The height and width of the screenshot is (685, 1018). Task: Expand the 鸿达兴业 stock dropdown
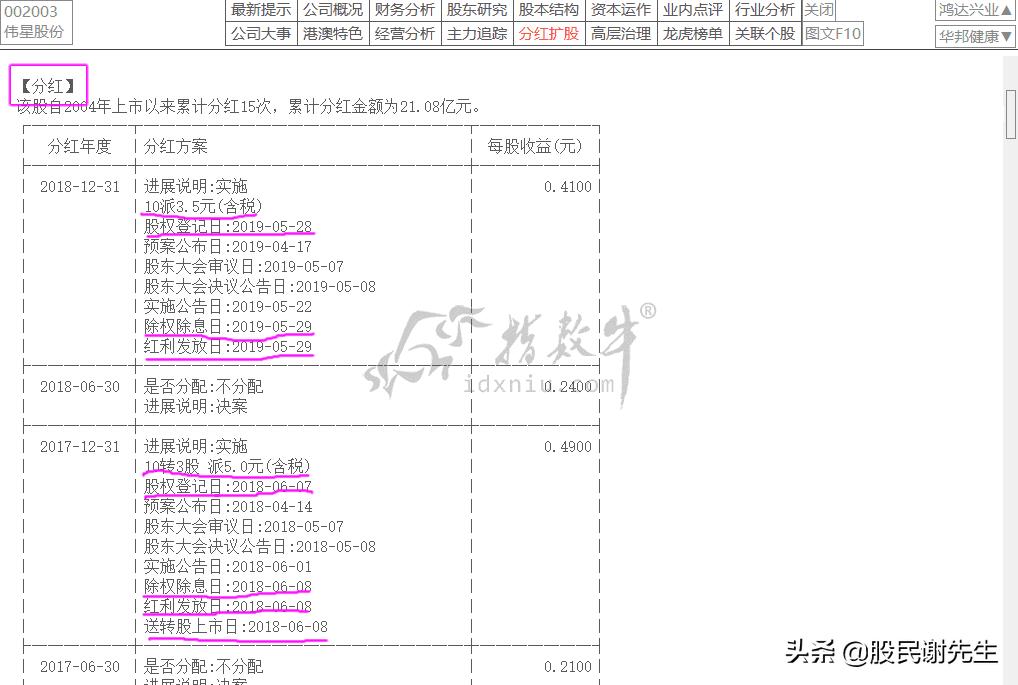(973, 10)
